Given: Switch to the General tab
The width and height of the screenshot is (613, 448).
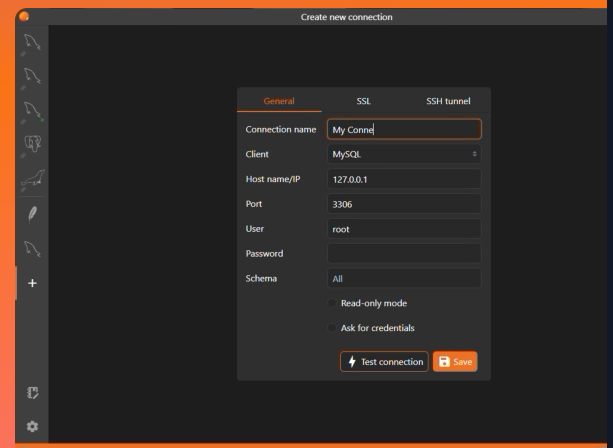Looking at the screenshot, I should tap(279, 101).
